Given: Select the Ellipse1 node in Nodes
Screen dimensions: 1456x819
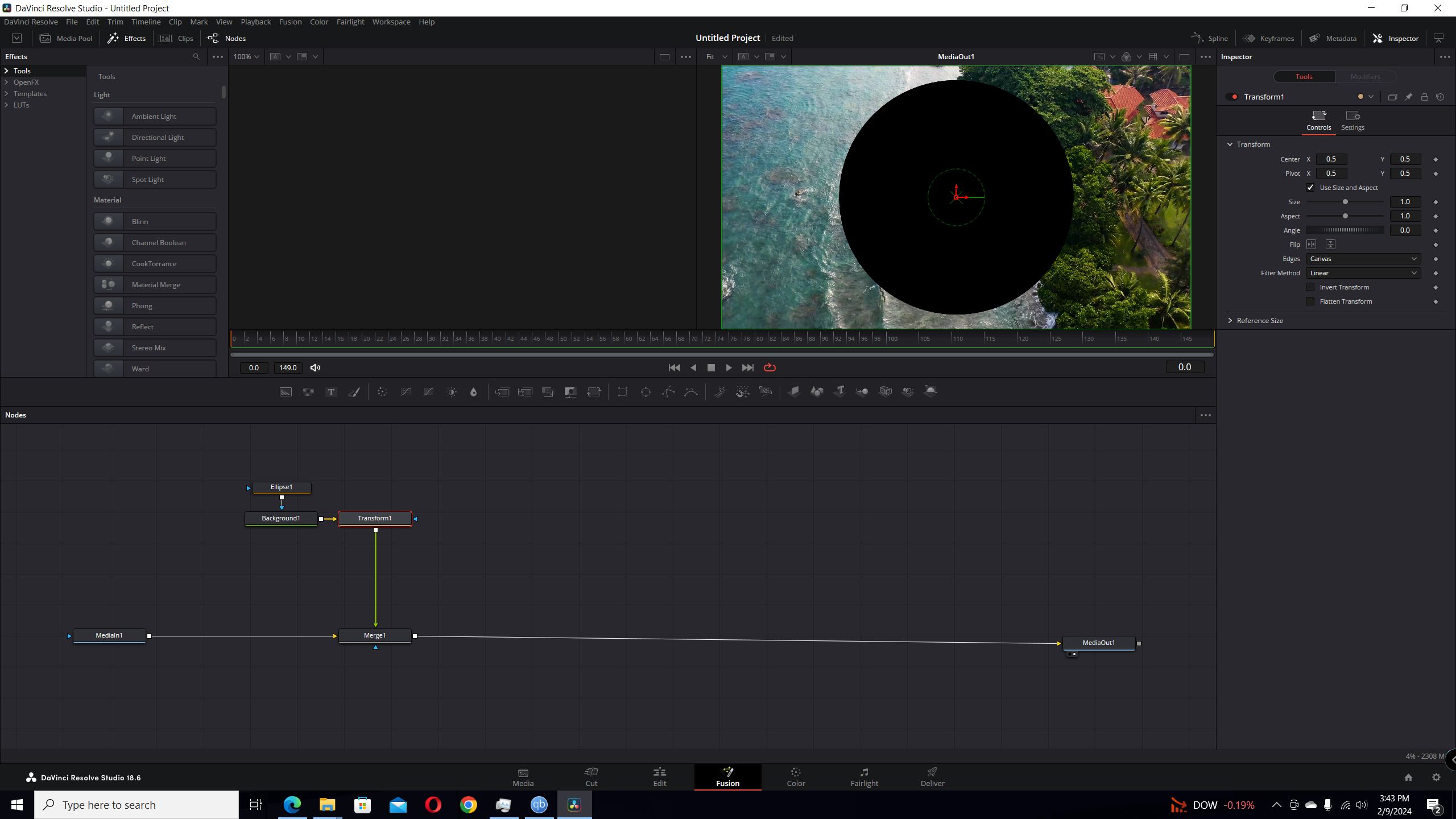Looking at the screenshot, I should (282, 487).
